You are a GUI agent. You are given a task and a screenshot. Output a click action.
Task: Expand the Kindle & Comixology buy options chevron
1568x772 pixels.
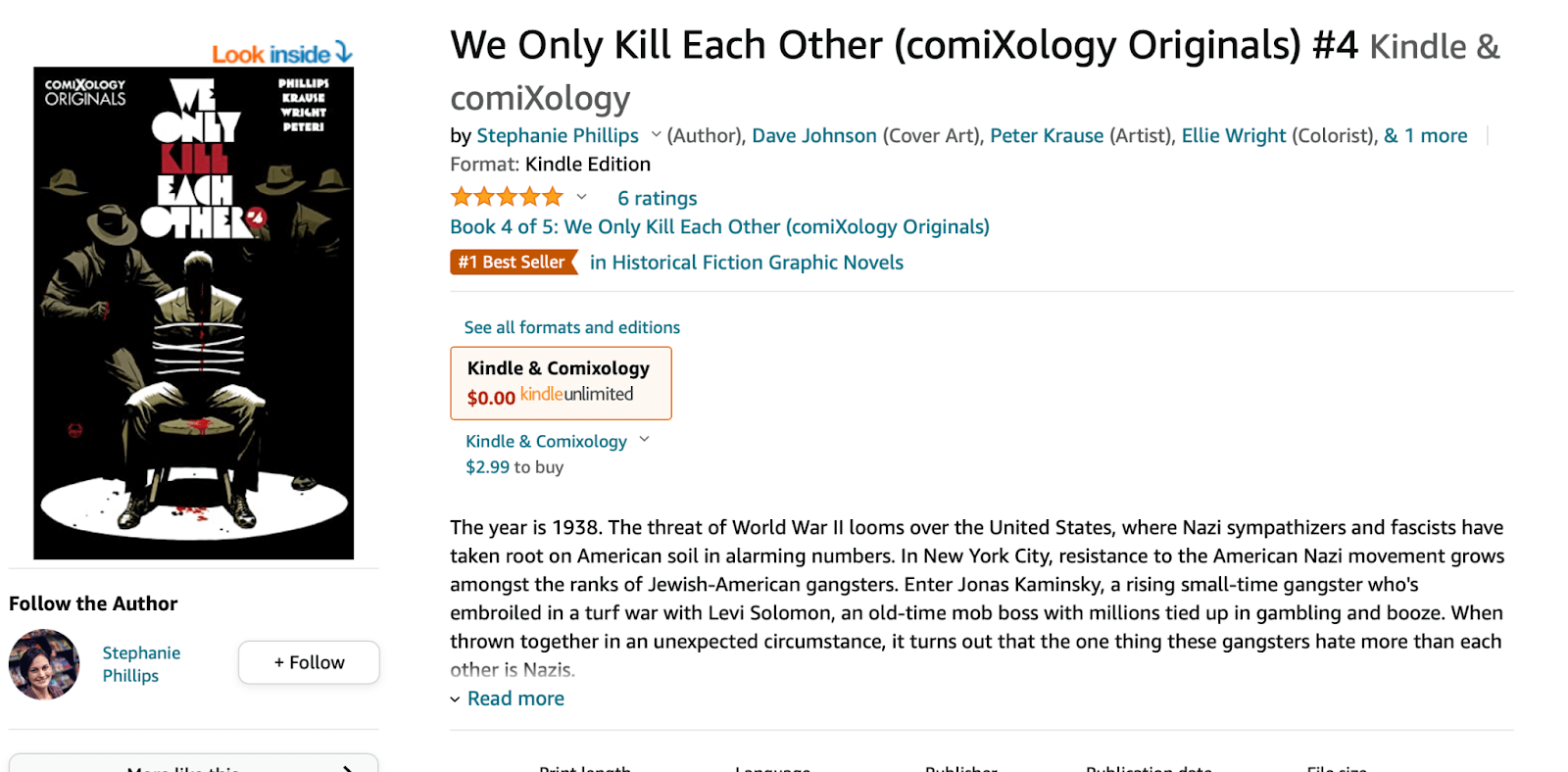(x=644, y=440)
